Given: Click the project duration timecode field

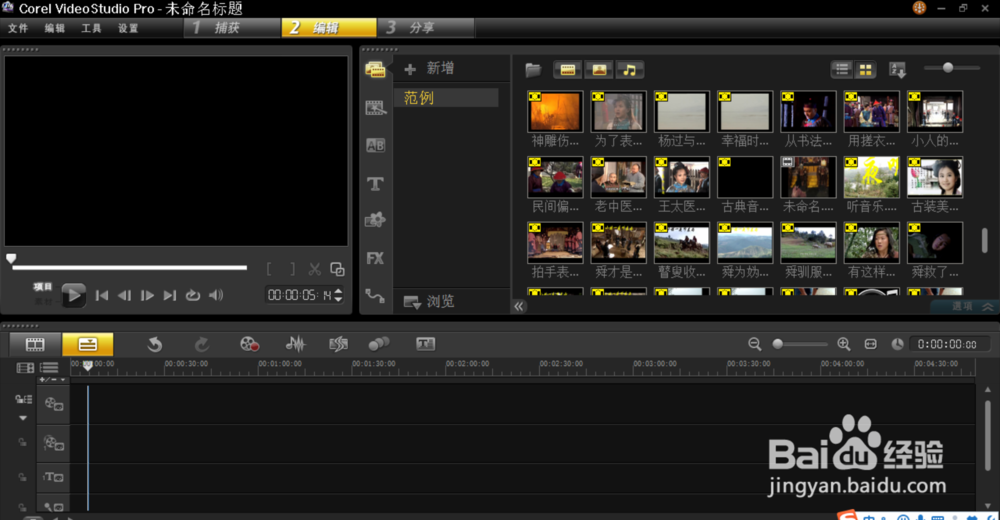Looking at the screenshot, I should 948,345.
